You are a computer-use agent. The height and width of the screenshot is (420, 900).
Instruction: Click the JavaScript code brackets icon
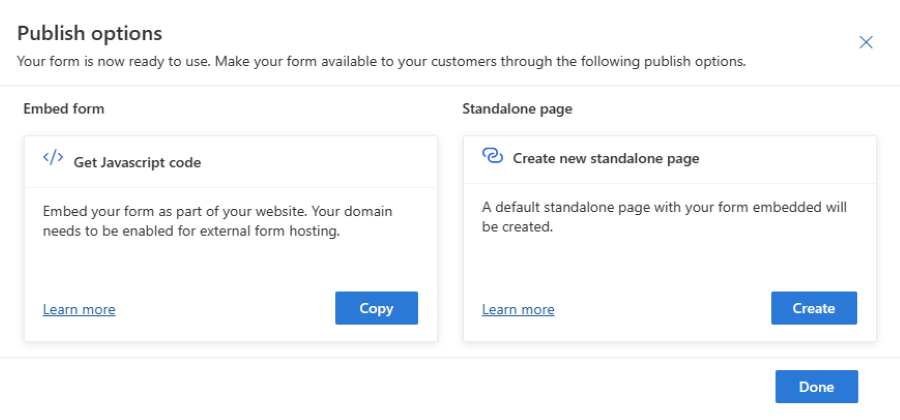point(53,158)
